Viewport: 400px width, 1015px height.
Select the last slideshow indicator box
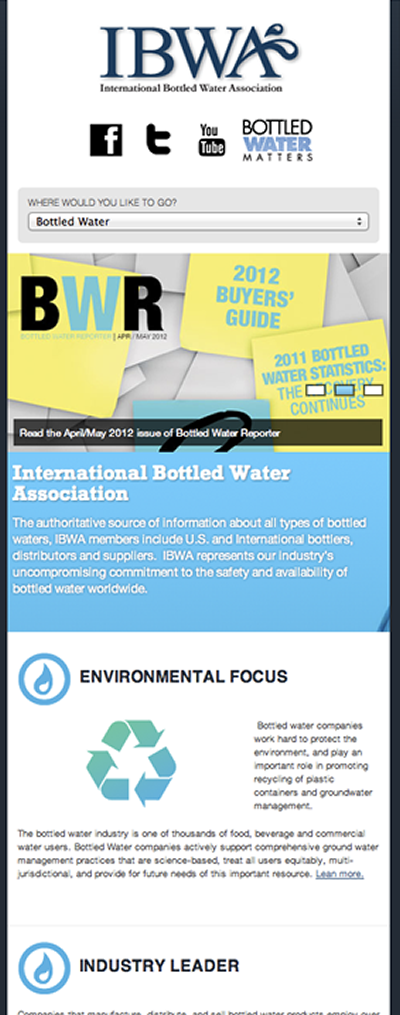point(373,390)
